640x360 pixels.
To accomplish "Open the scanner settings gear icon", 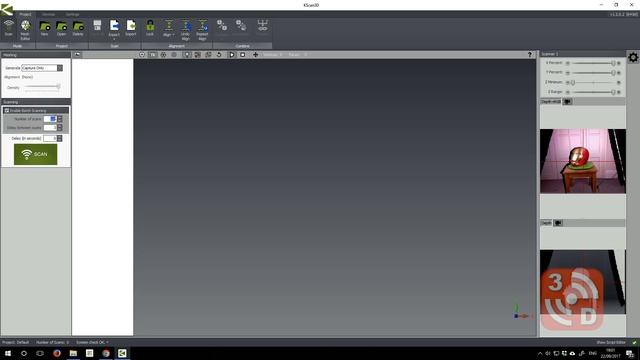I will click(x=633, y=58).
